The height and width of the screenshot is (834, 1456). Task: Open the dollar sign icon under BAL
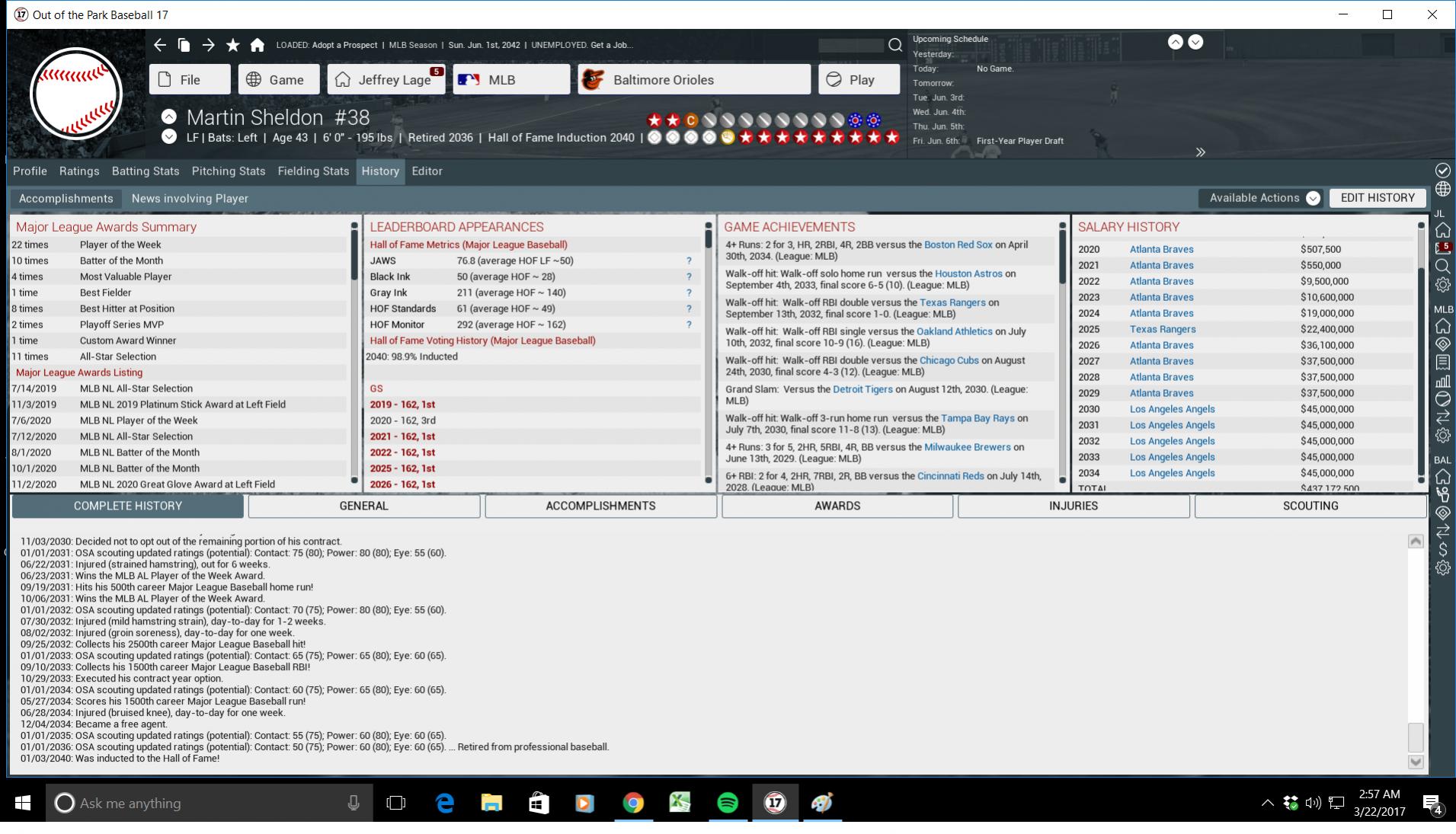coord(1442,549)
